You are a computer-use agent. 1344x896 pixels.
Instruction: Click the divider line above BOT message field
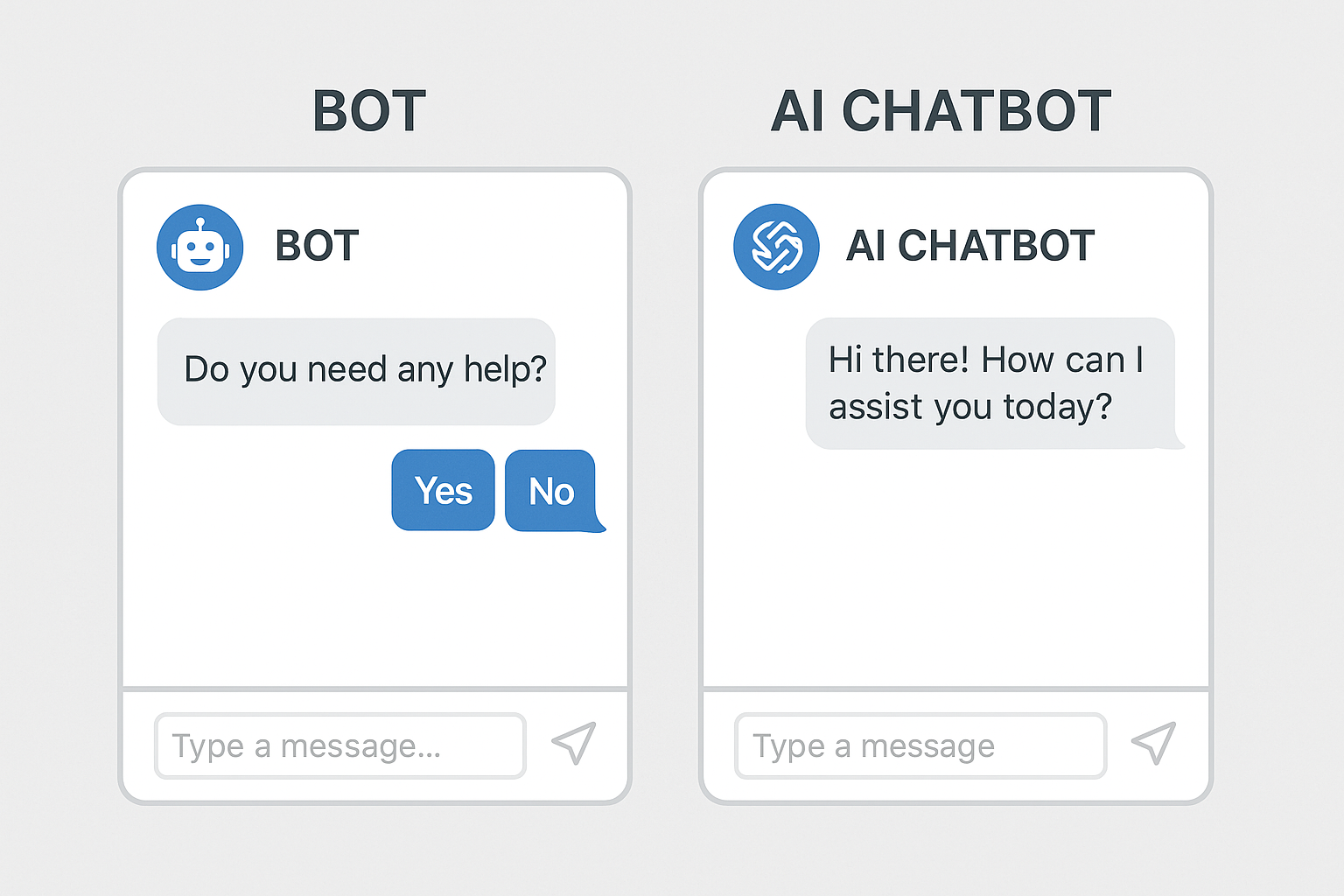coord(374,689)
